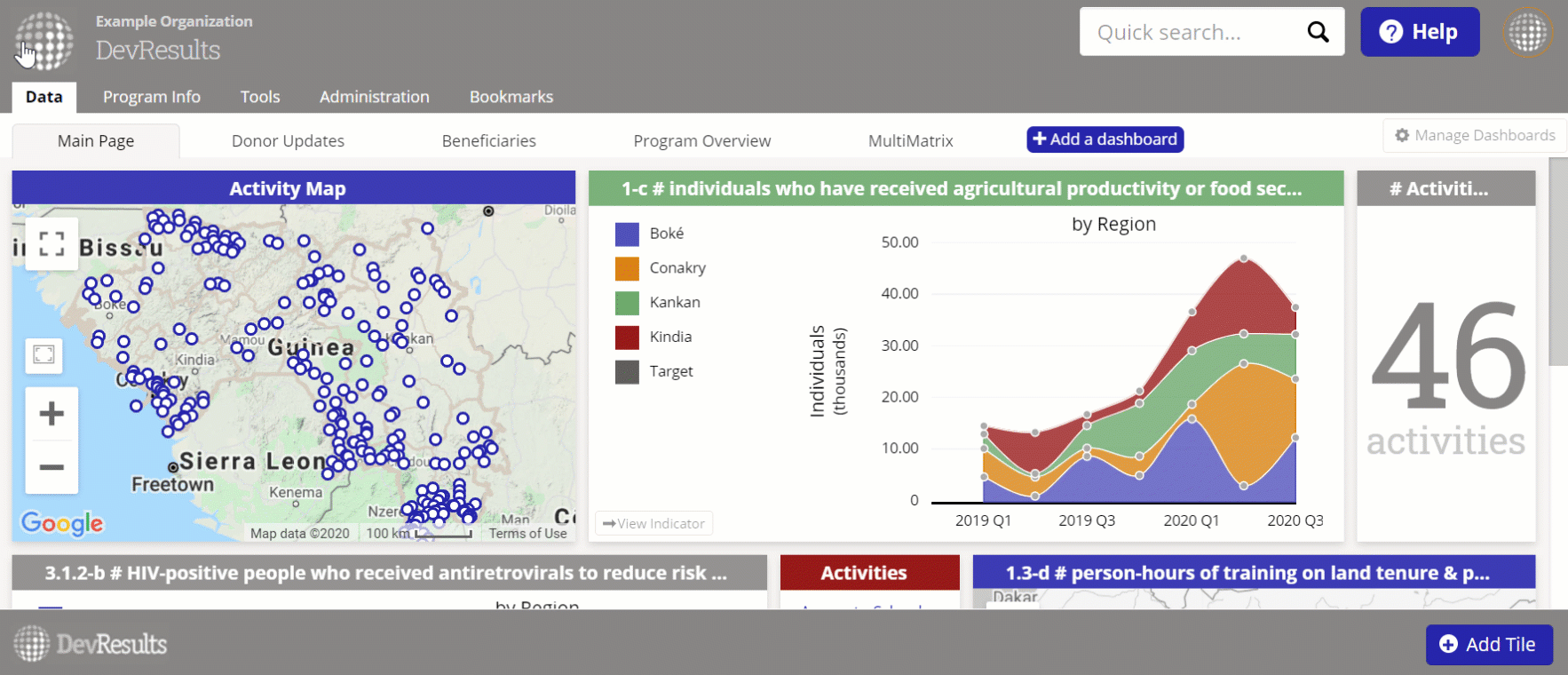
Task: Click the 1.3-d person-hours tile header
Action: click(1254, 573)
